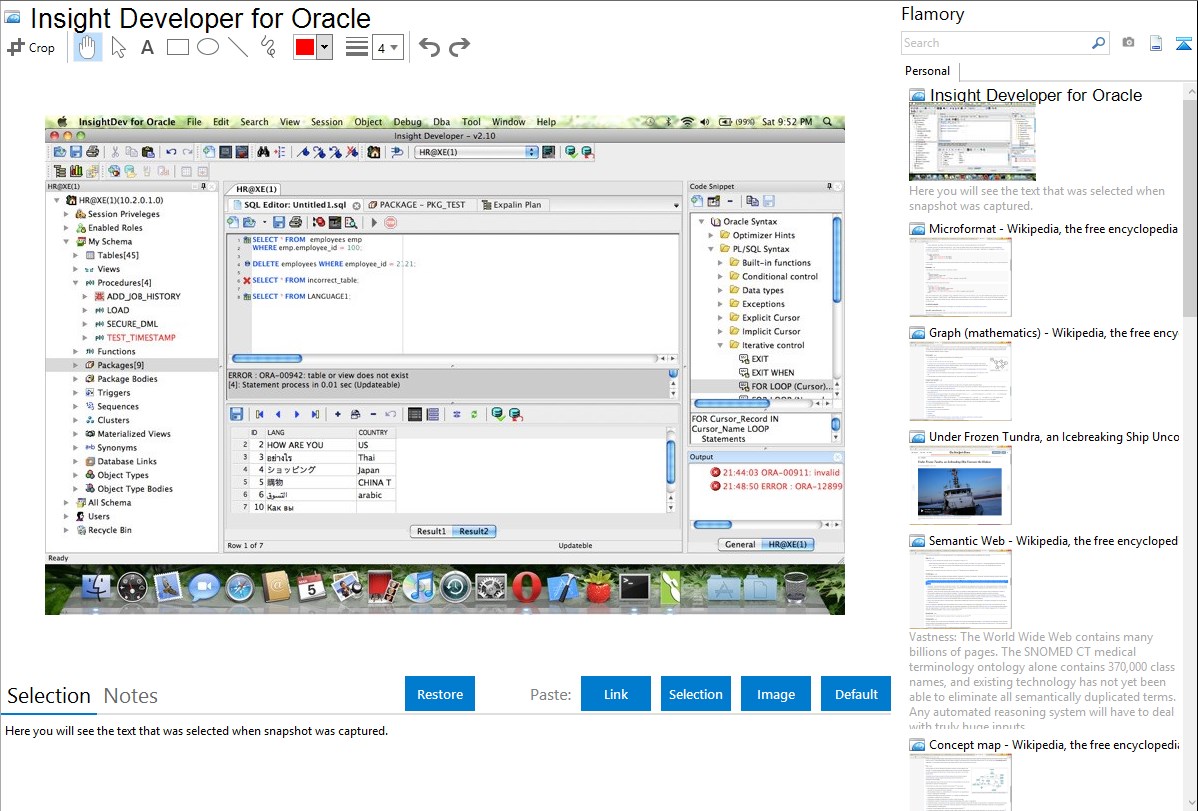Click the results grid save icon
1198x811 pixels.
(237, 414)
